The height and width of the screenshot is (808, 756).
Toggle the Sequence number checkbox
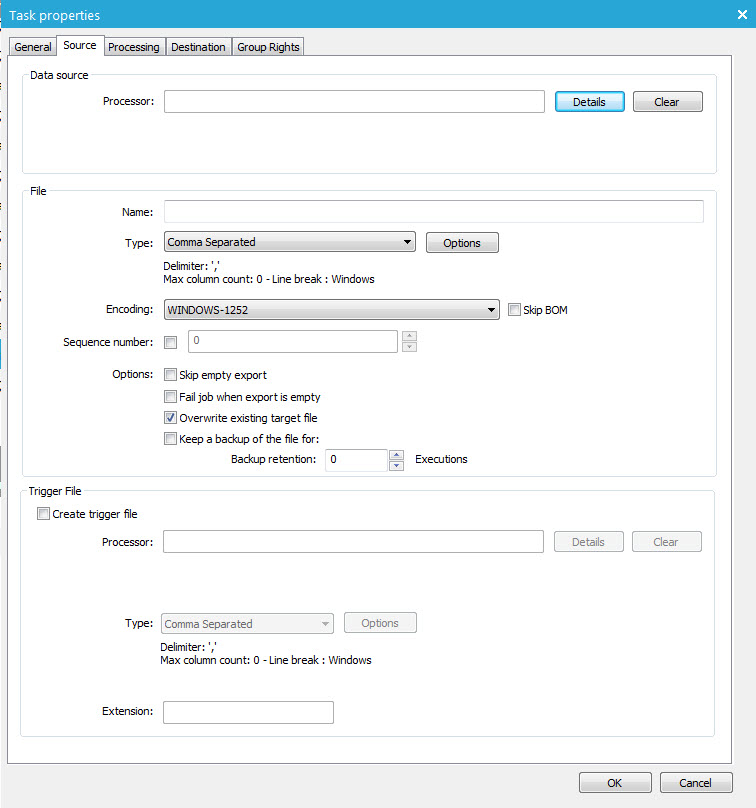coord(170,342)
